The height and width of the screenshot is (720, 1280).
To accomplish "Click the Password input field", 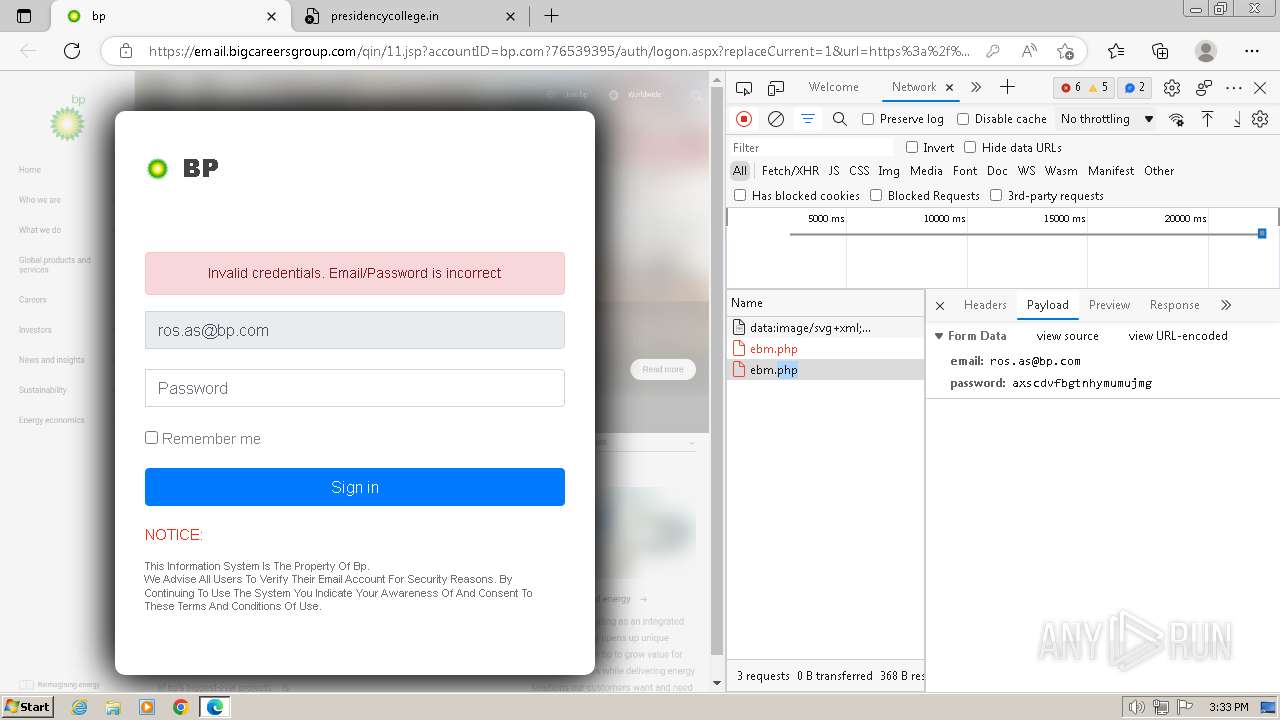I will point(355,388).
